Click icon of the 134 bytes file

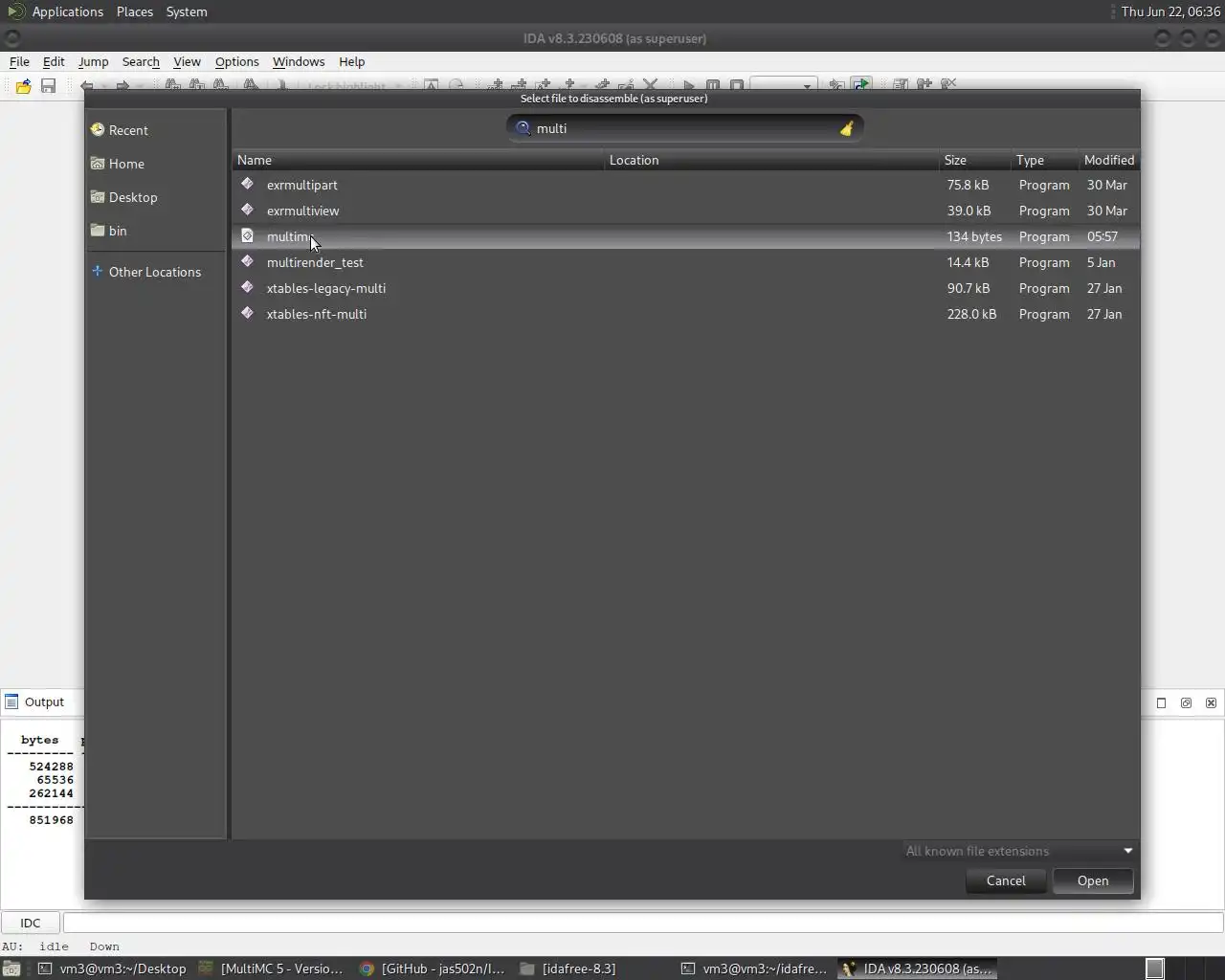pos(247,235)
